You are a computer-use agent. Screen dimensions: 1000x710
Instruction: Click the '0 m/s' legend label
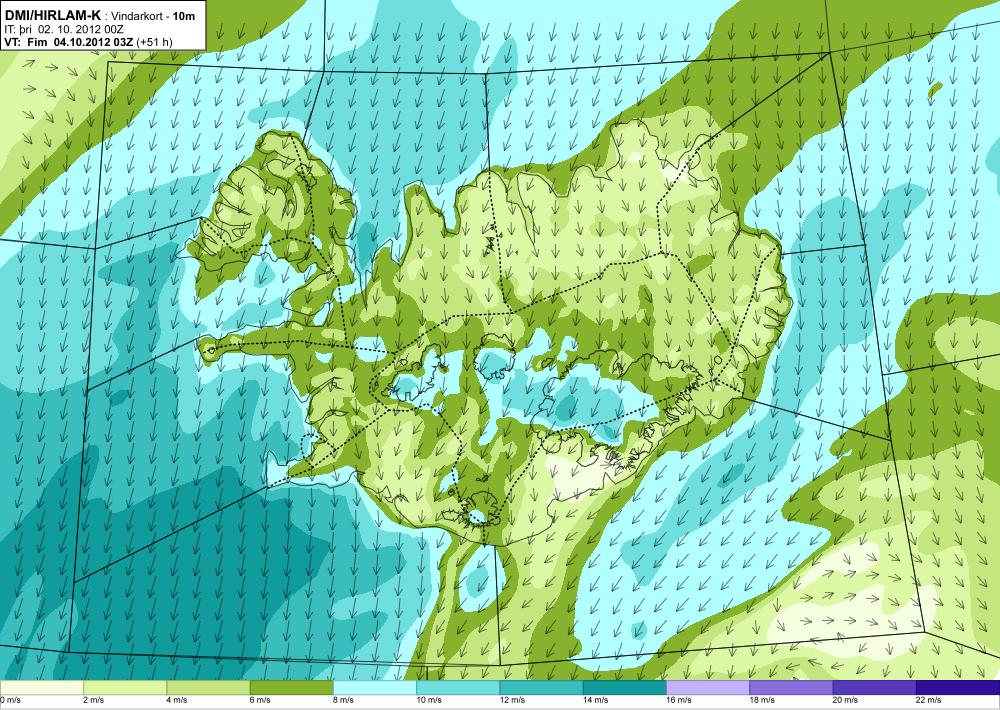(x=11, y=700)
